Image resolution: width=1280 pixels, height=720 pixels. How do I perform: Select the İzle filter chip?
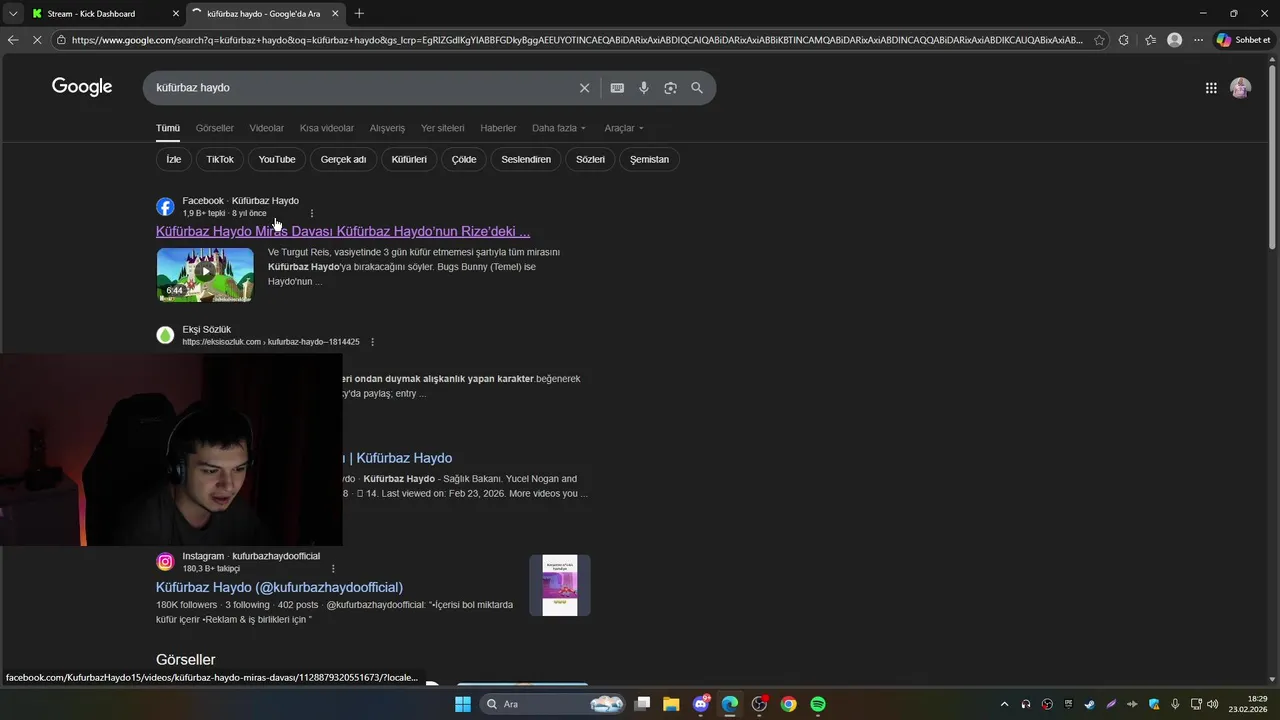[x=174, y=159]
